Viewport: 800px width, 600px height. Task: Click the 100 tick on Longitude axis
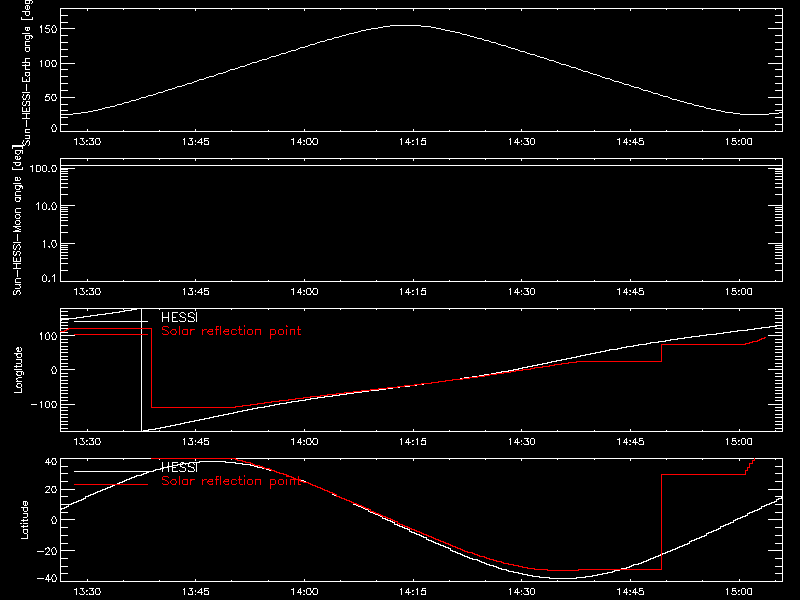(48, 336)
